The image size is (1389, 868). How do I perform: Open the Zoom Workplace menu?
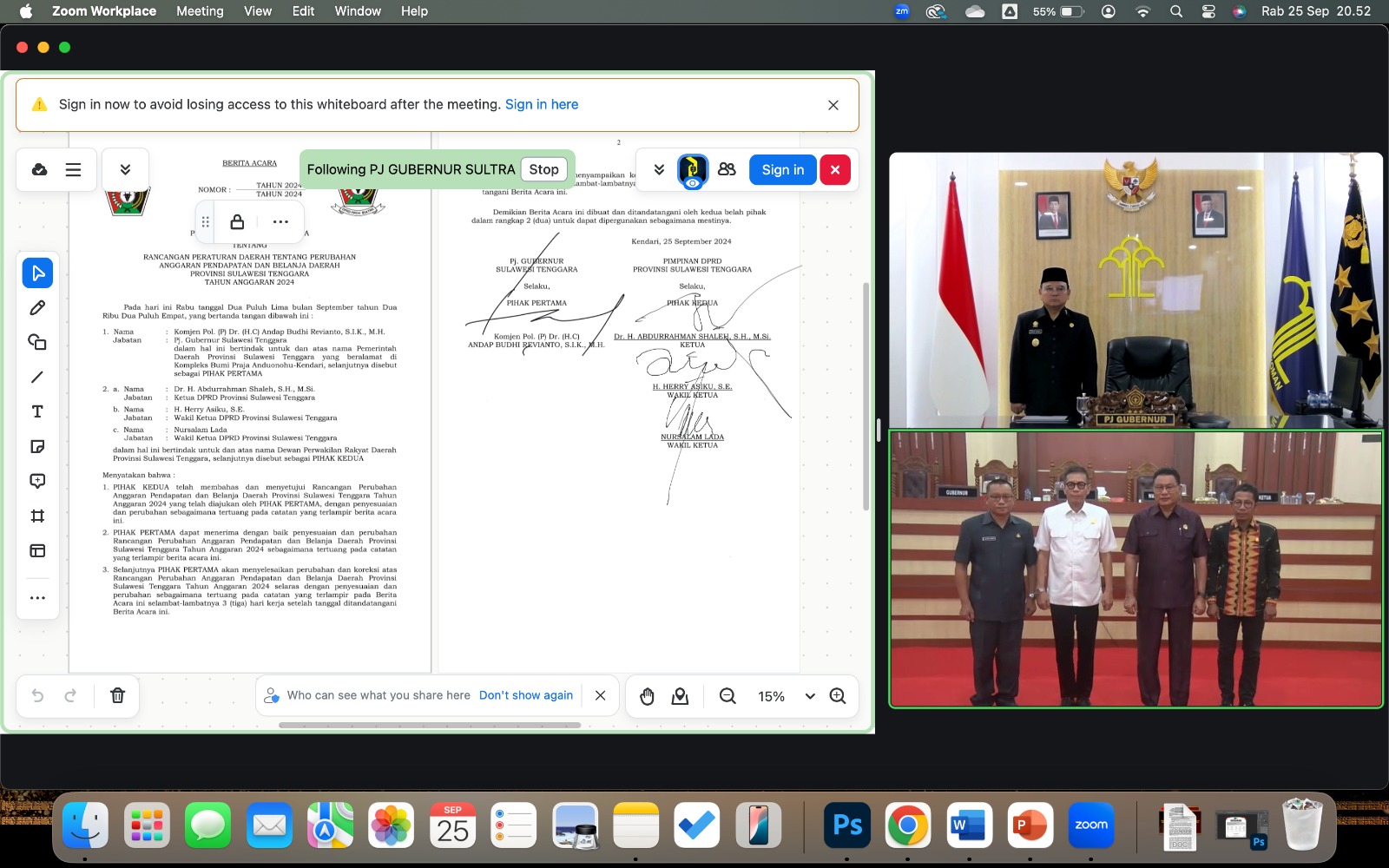(104, 11)
